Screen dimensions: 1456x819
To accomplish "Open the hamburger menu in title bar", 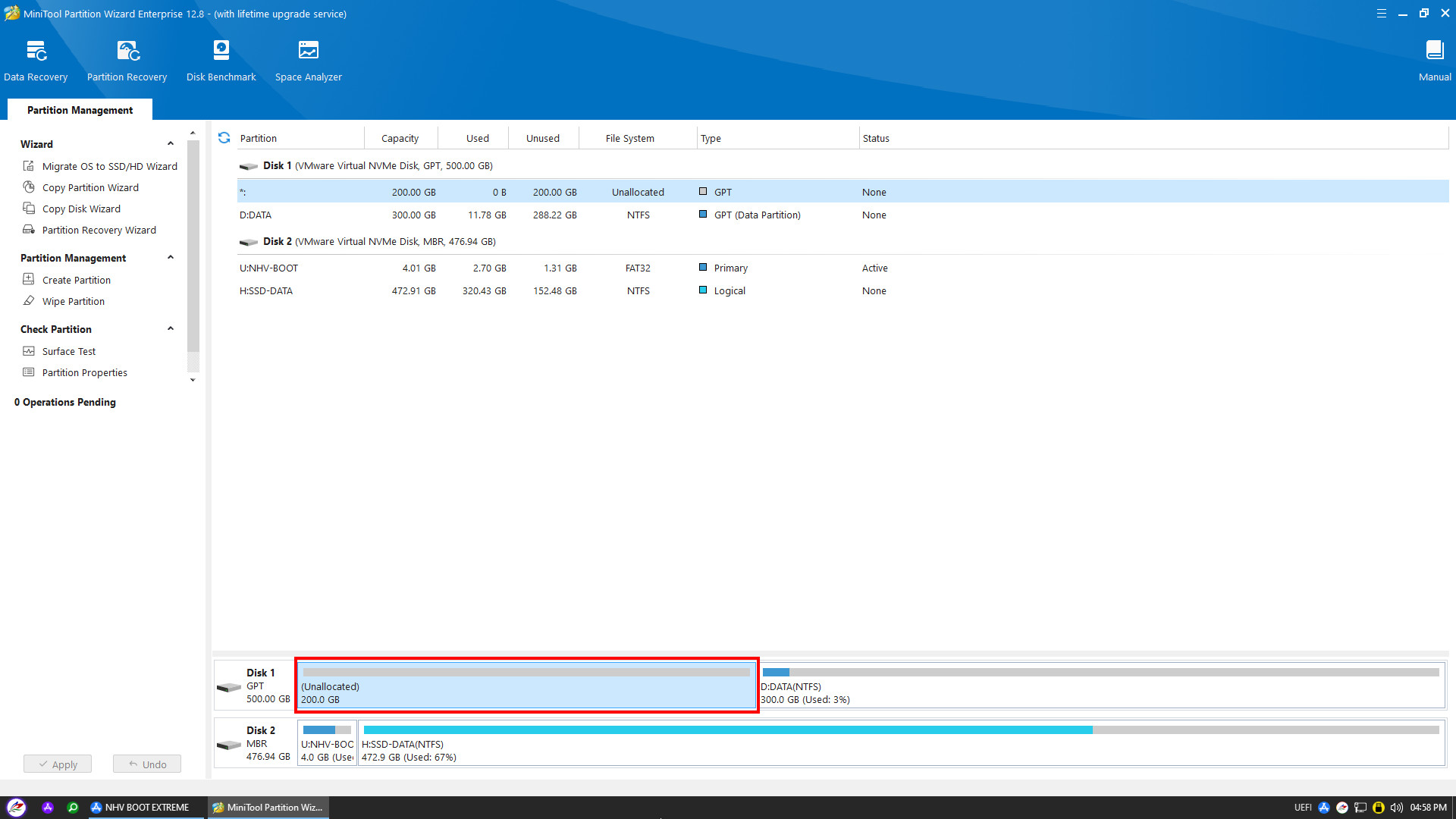I will pyautogui.click(x=1381, y=14).
